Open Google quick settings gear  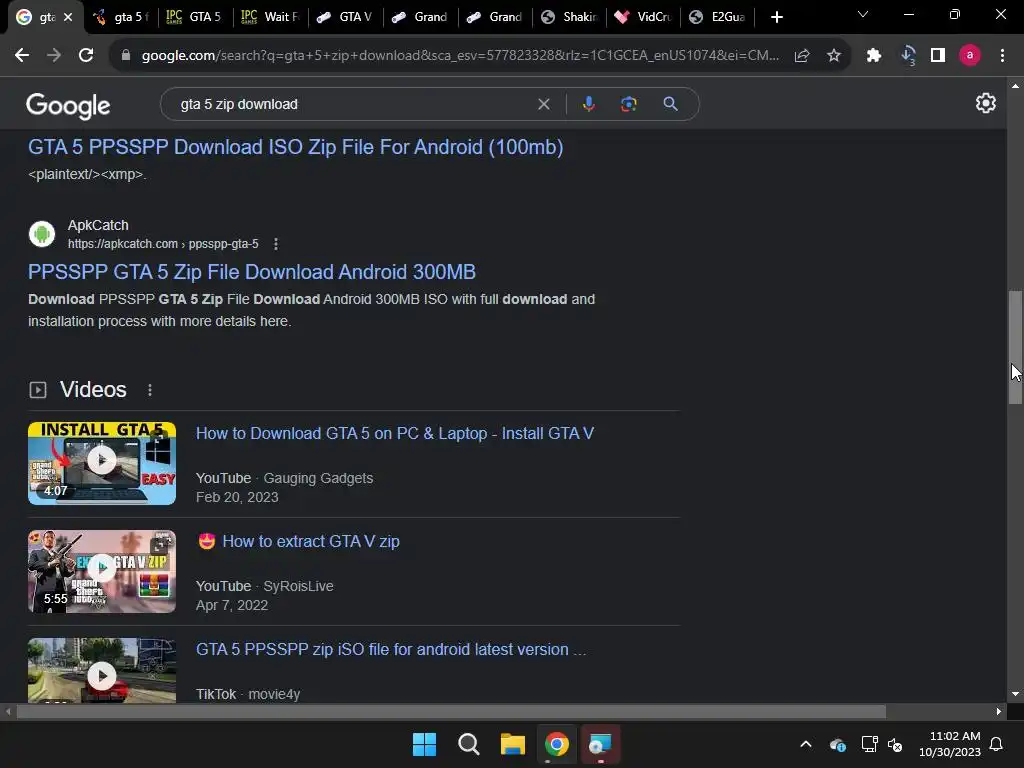pyautogui.click(x=985, y=103)
